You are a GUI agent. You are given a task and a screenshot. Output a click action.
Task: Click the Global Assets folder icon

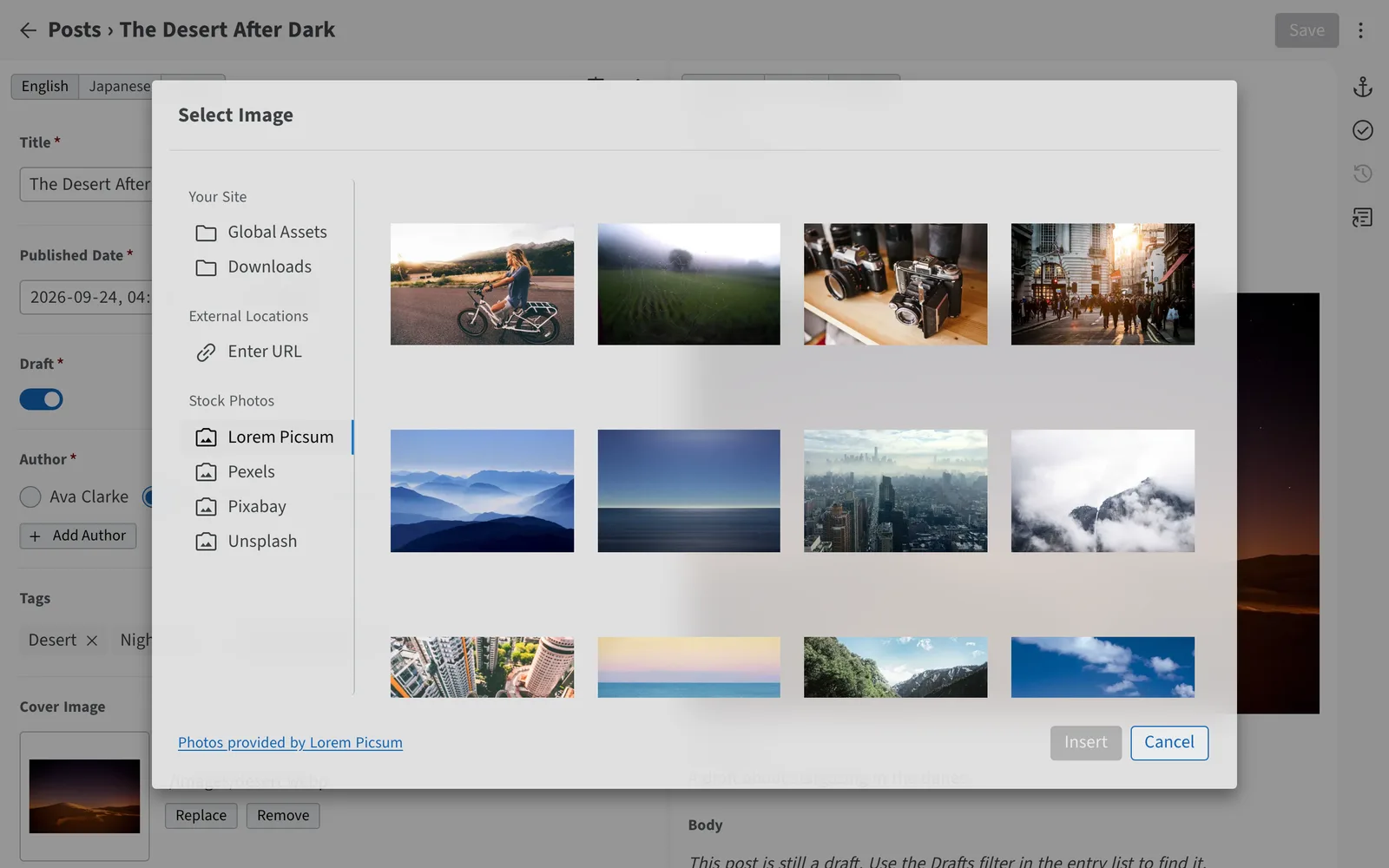tap(206, 233)
